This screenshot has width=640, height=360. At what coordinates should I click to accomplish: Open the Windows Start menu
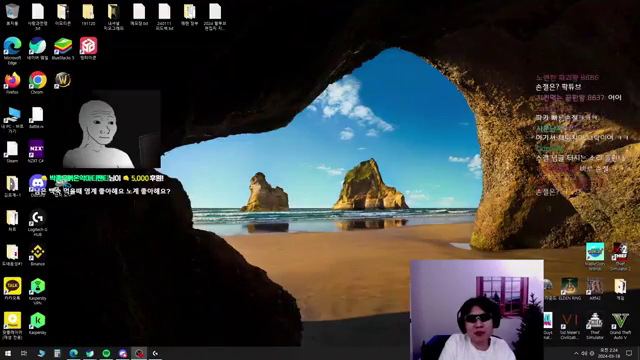point(8,353)
